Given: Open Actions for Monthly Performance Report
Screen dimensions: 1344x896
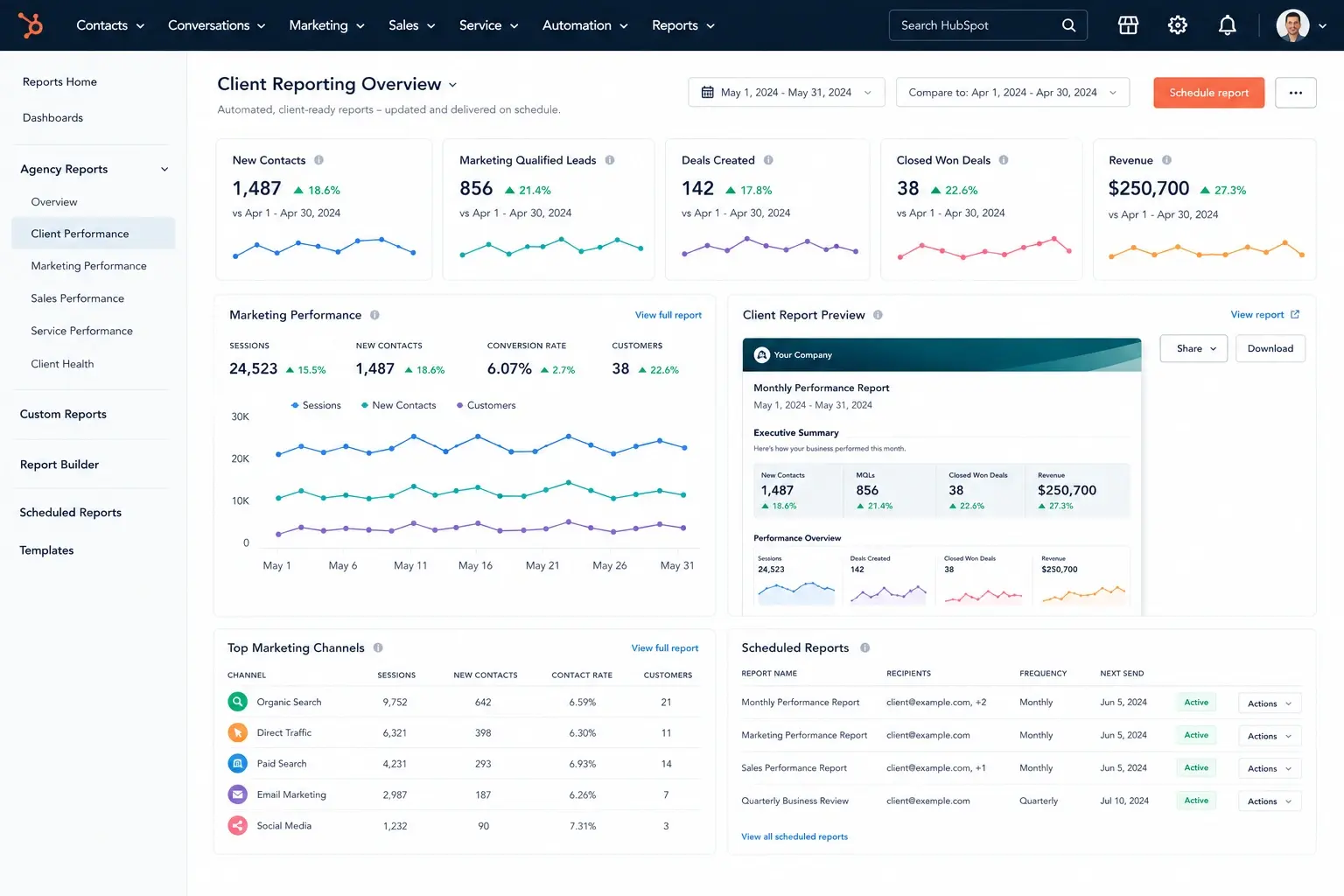Looking at the screenshot, I should [1270, 703].
